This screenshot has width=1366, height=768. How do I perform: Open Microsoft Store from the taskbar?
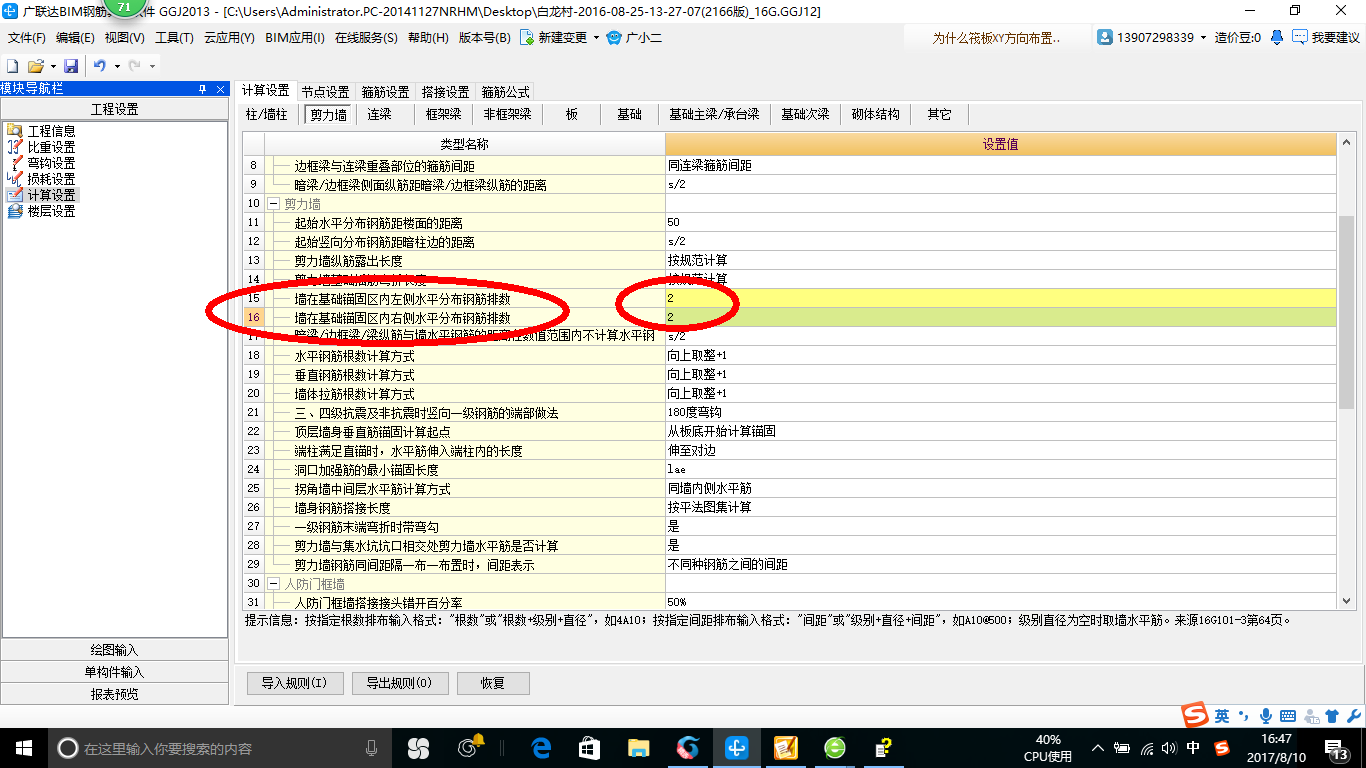590,748
